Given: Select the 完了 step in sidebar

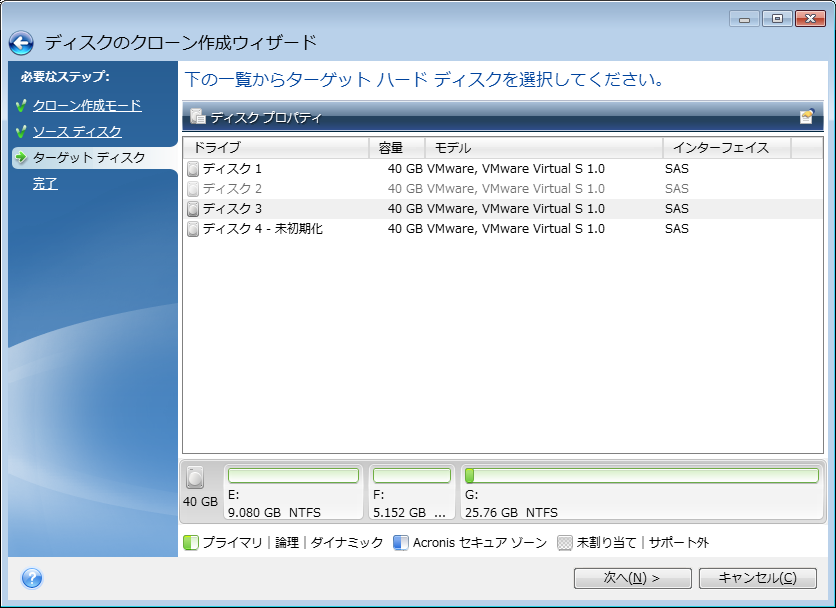Looking at the screenshot, I should (x=45, y=184).
